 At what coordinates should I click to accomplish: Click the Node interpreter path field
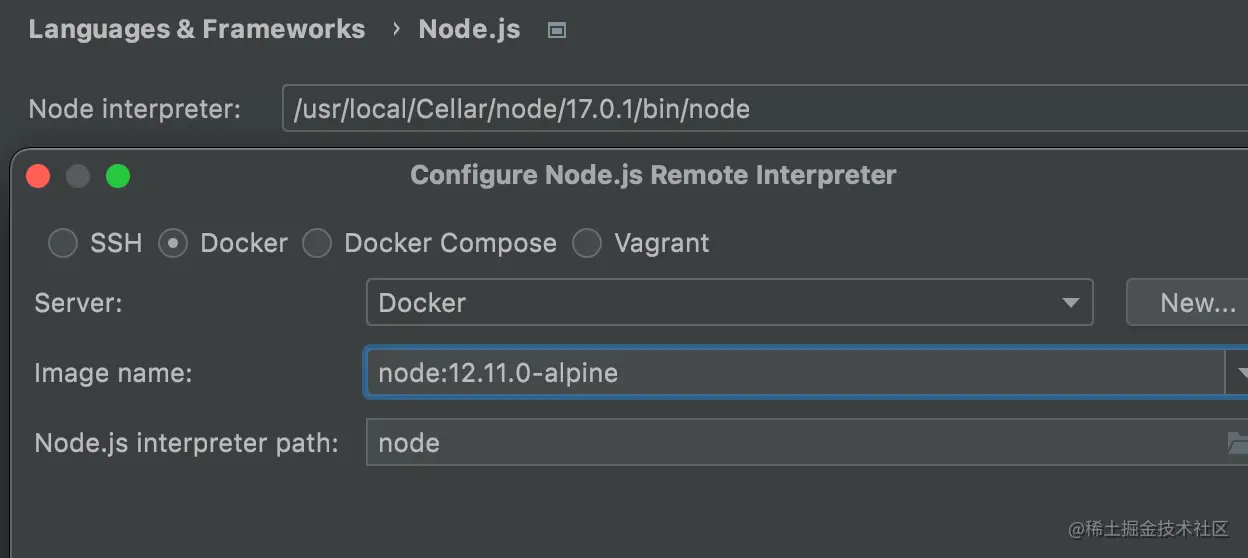coord(765,109)
